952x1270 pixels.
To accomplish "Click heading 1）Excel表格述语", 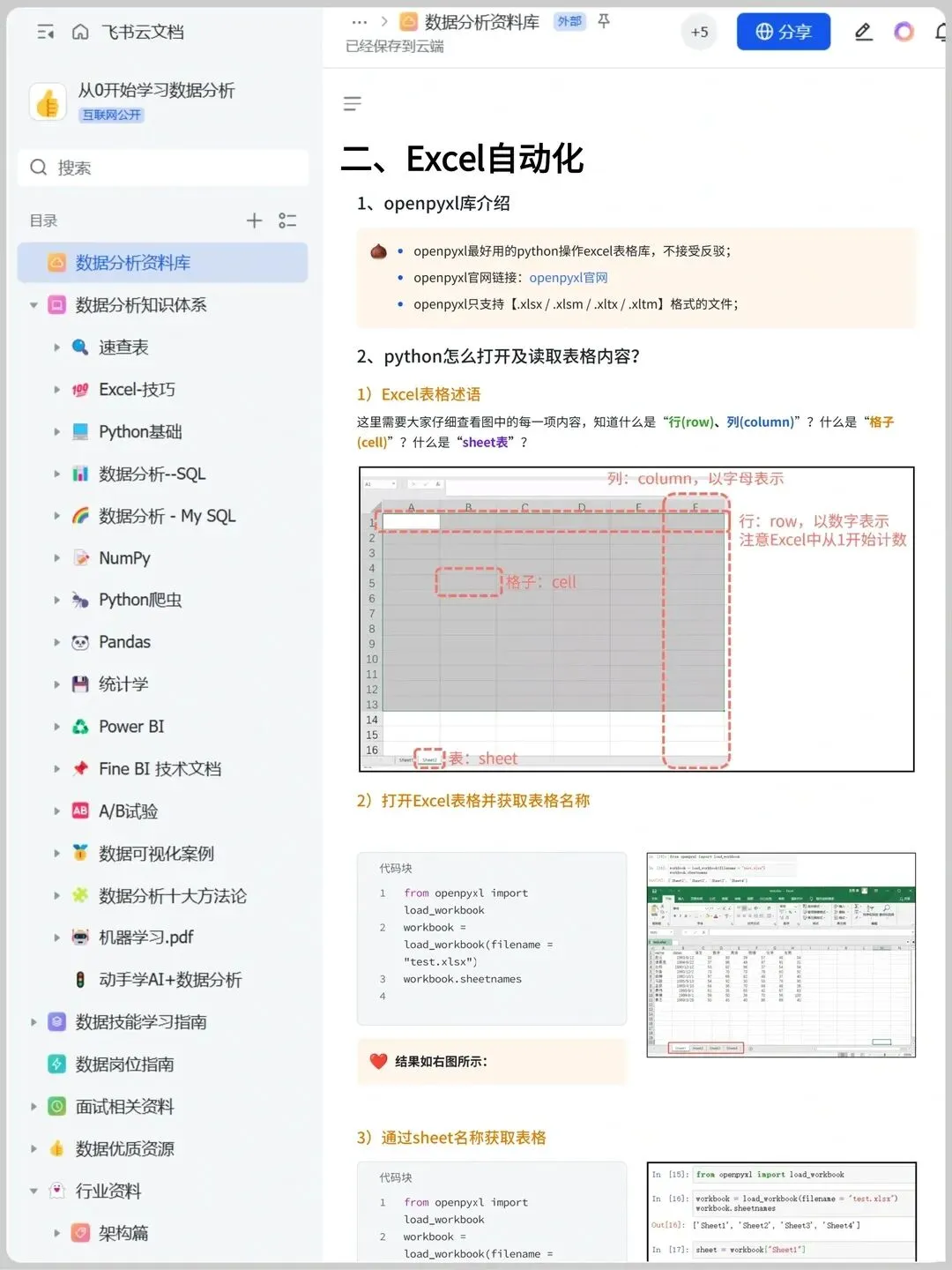I will (x=419, y=394).
